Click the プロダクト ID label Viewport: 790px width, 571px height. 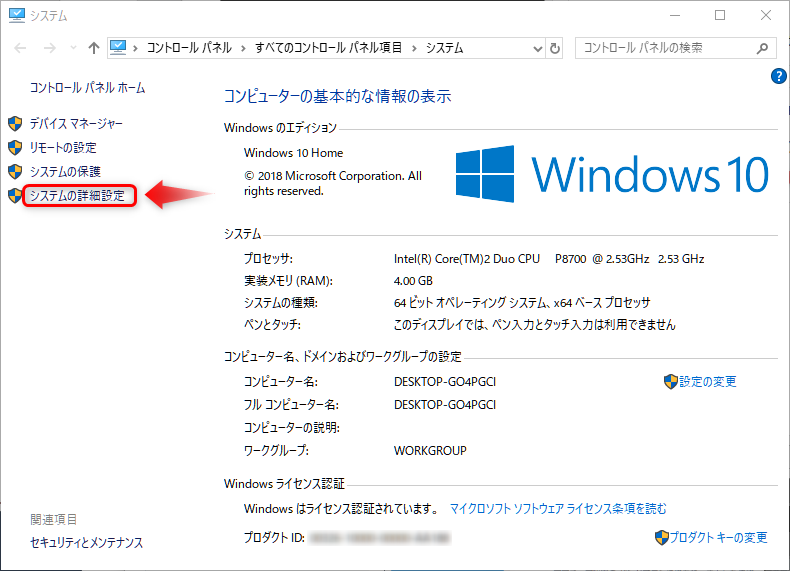(x=274, y=538)
